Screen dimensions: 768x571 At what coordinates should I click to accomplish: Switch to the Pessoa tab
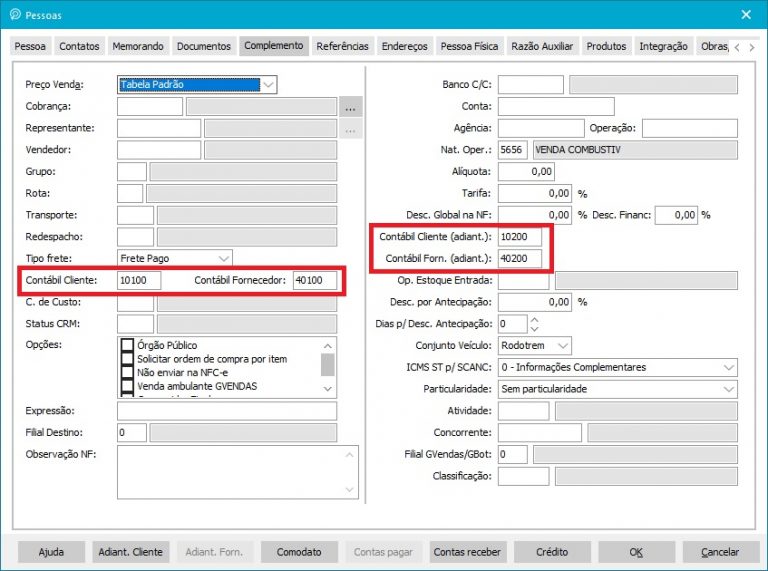pyautogui.click(x=30, y=46)
